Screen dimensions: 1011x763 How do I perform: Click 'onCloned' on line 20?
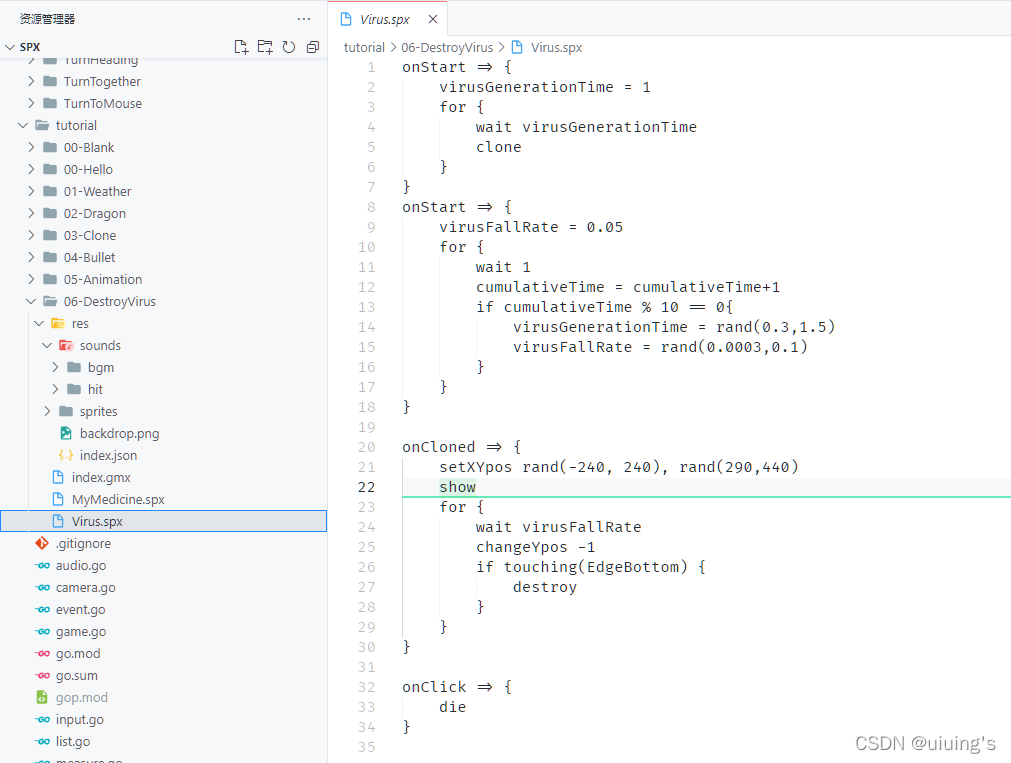438,447
